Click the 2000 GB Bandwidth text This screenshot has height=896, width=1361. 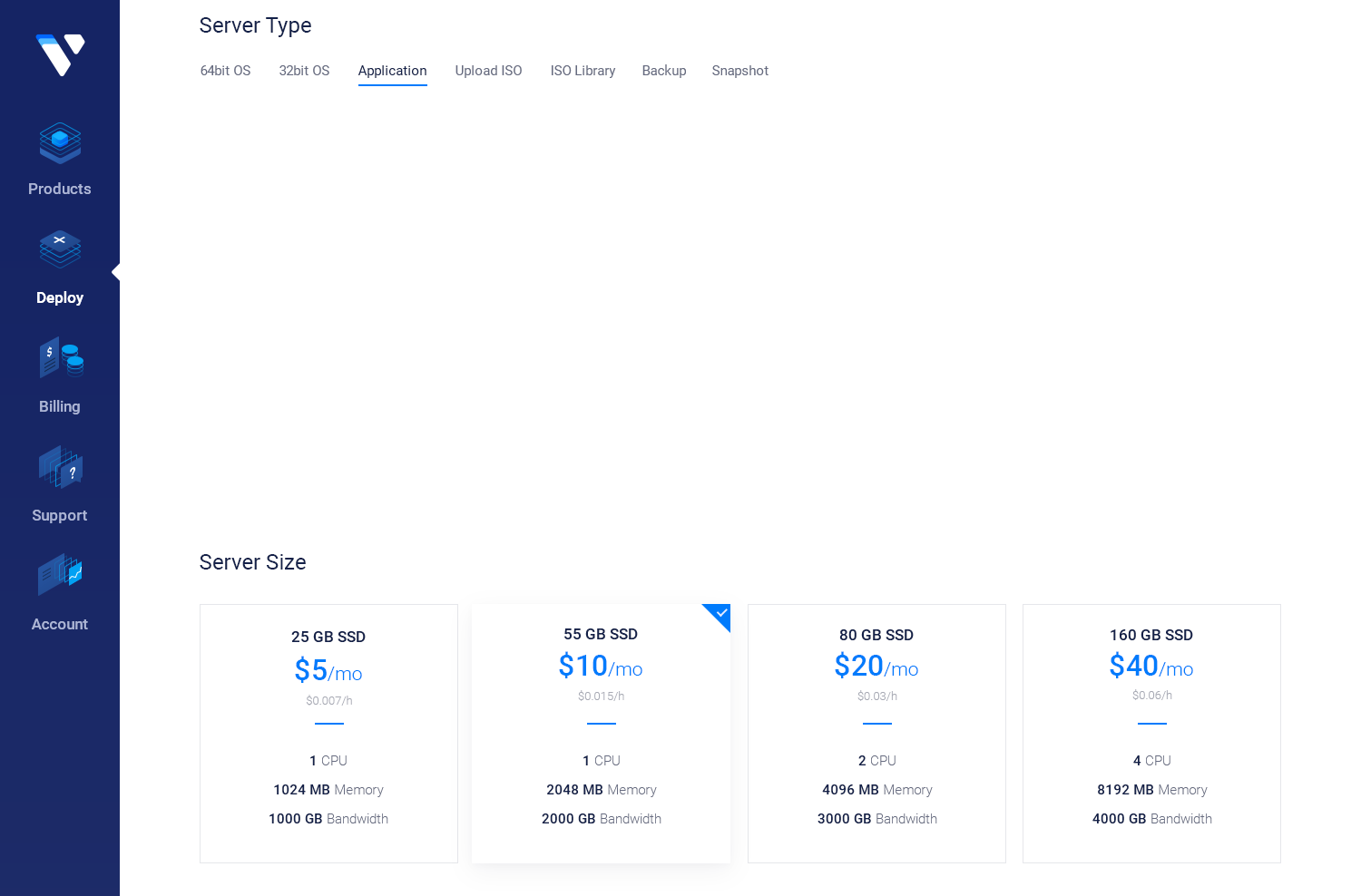tap(602, 819)
